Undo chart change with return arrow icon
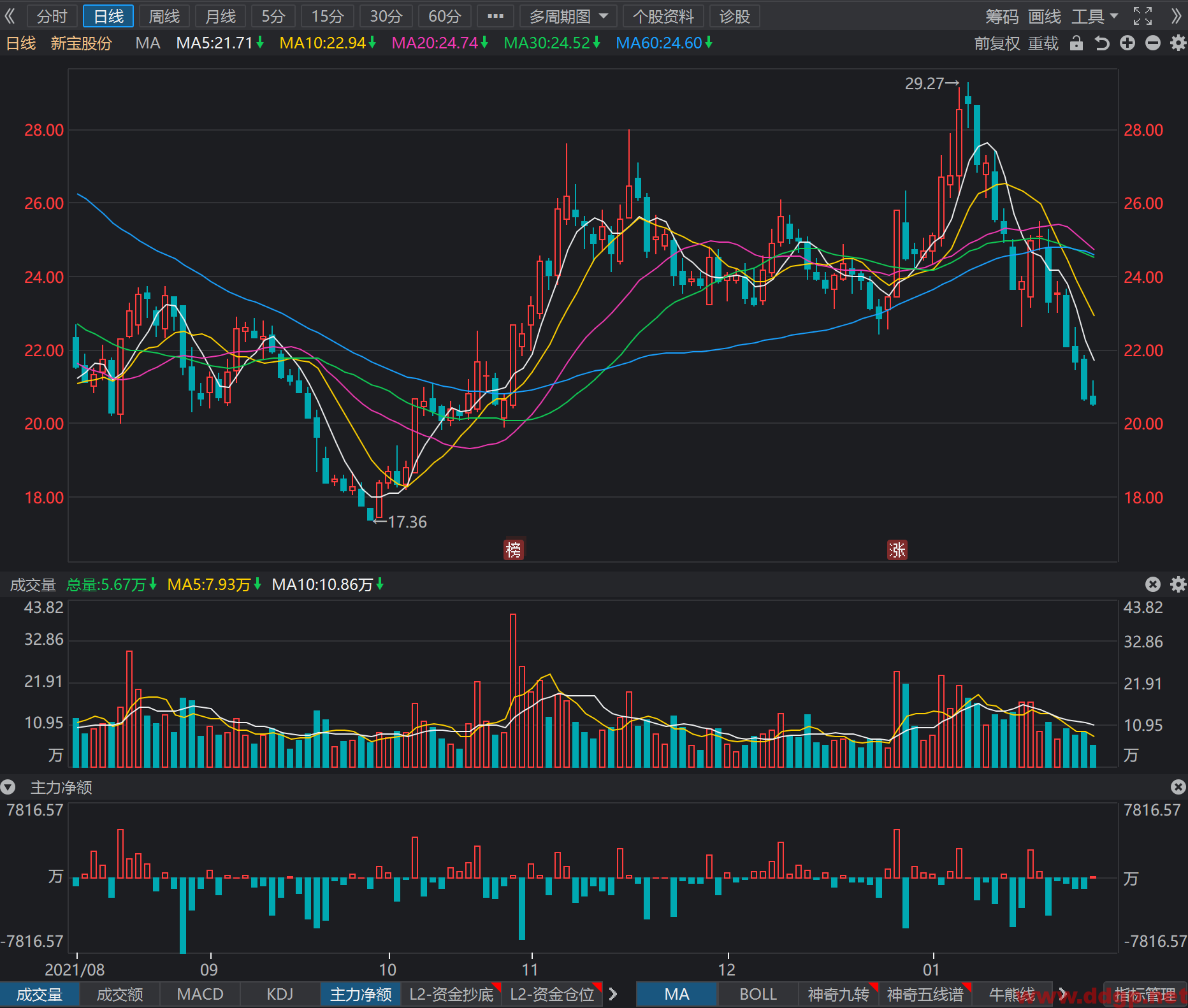This screenshot has height=1008, width=1188. click(1102, 43)
